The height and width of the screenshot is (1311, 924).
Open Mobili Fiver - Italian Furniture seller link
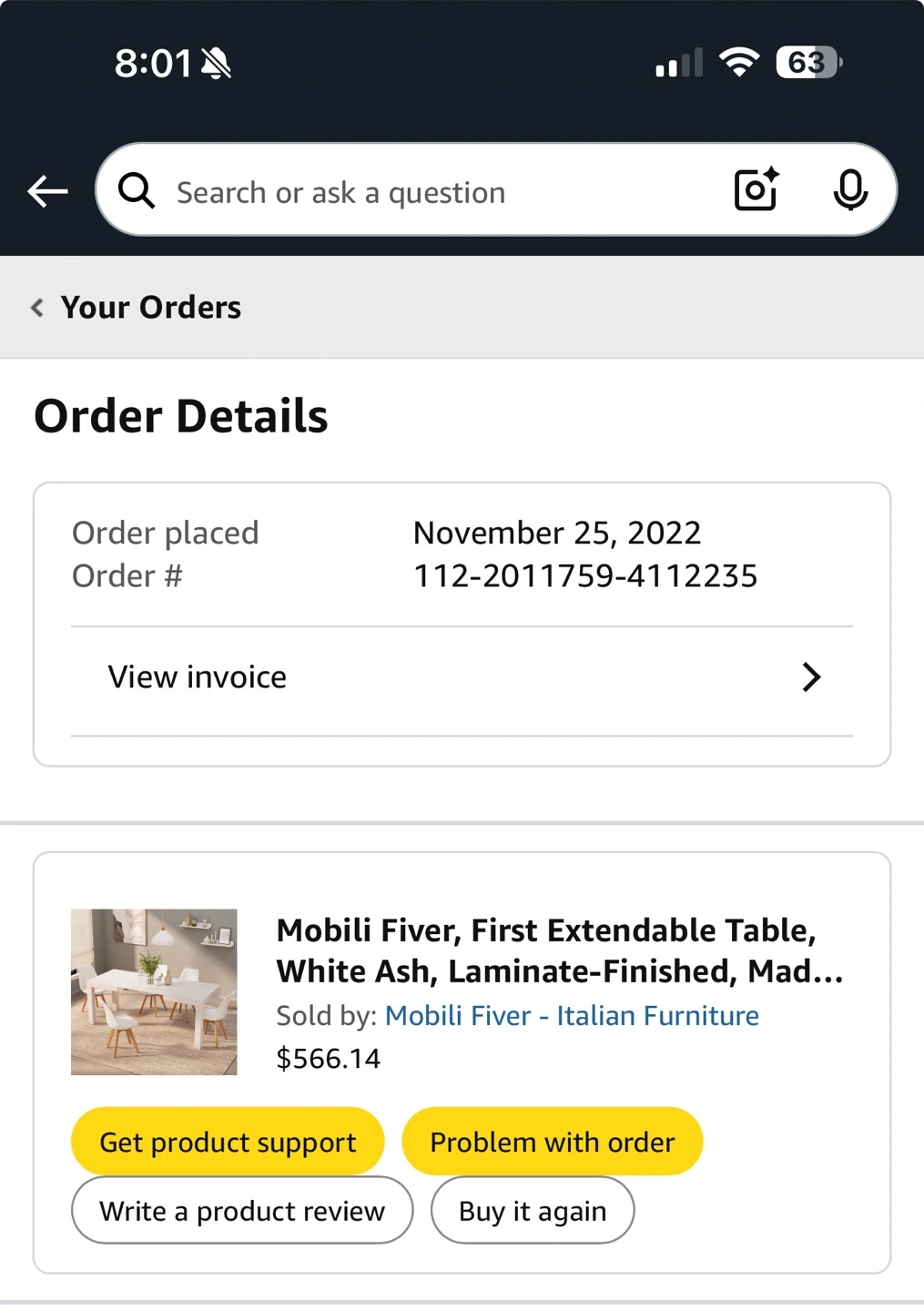pos(572,1015)
